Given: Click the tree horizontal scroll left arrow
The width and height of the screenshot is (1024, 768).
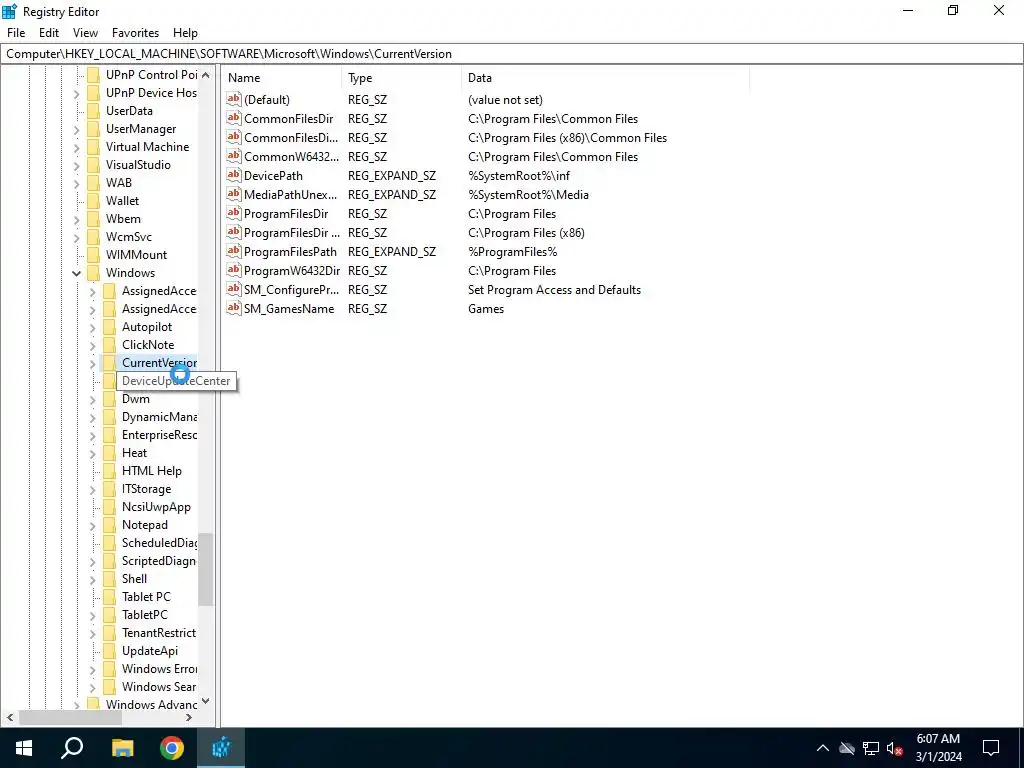Looking at the screenshot, I should click(x=10, y=717).
